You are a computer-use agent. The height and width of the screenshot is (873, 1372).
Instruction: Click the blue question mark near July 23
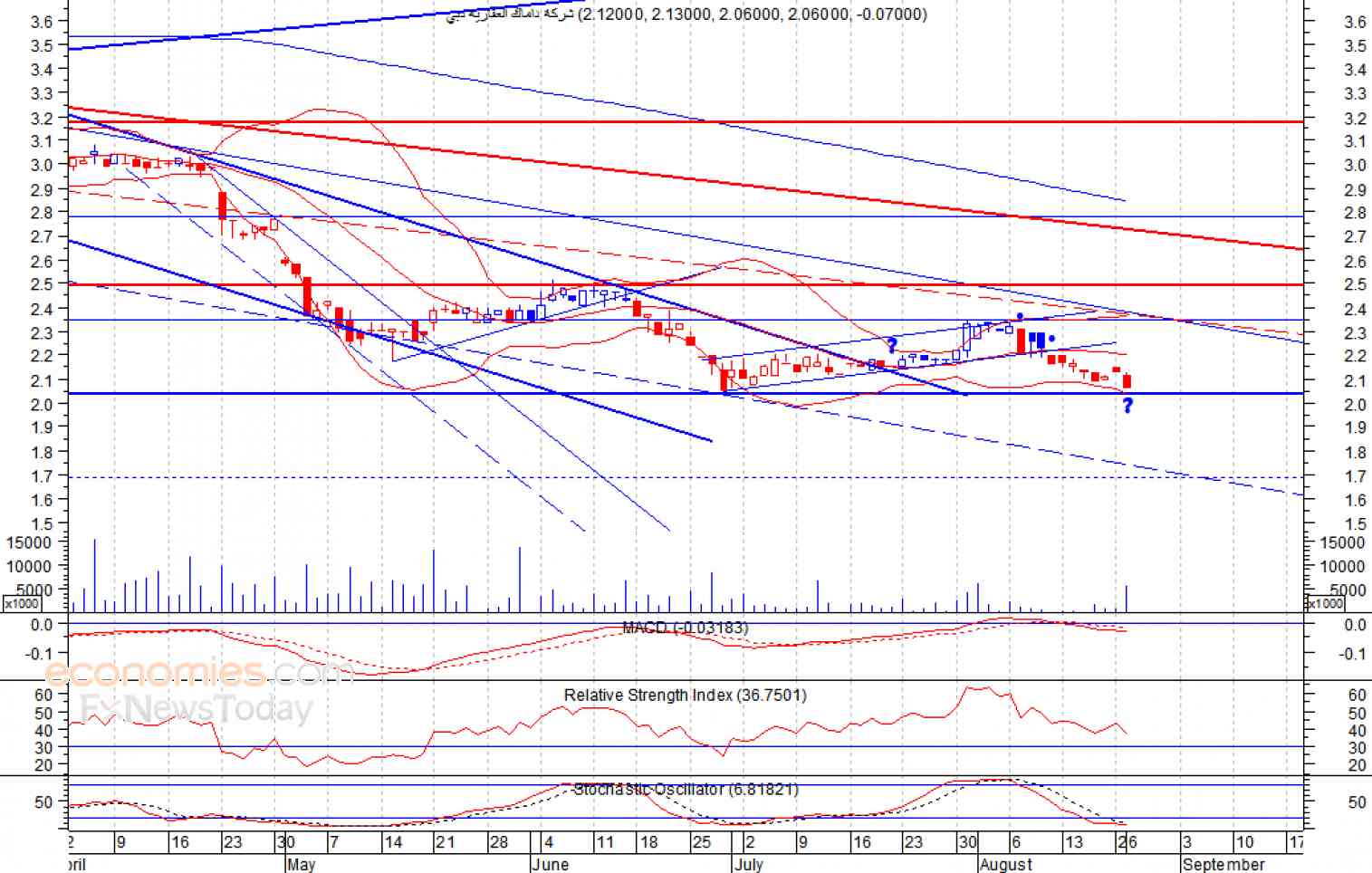891,345
